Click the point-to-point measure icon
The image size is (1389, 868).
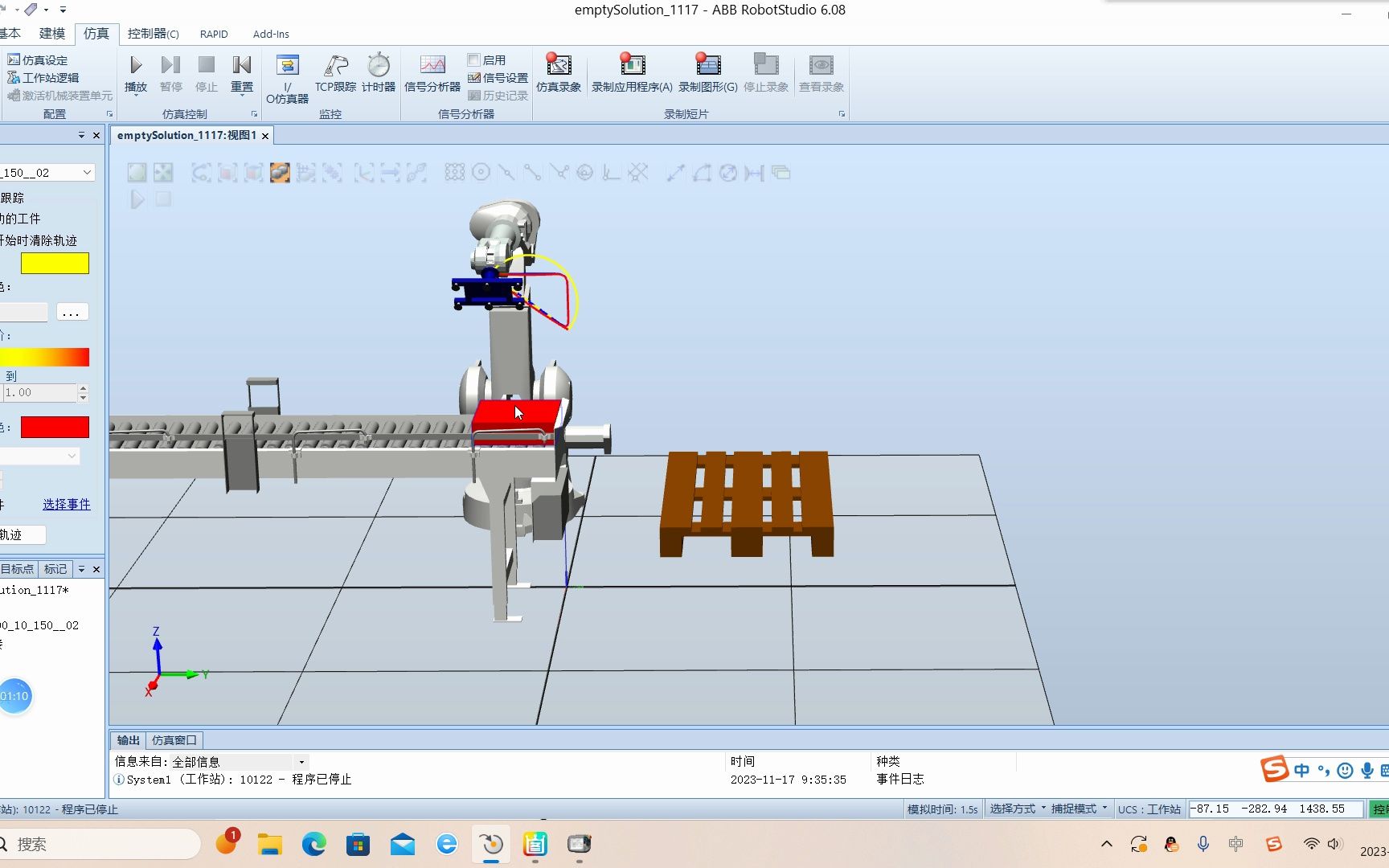coord(675,173)
